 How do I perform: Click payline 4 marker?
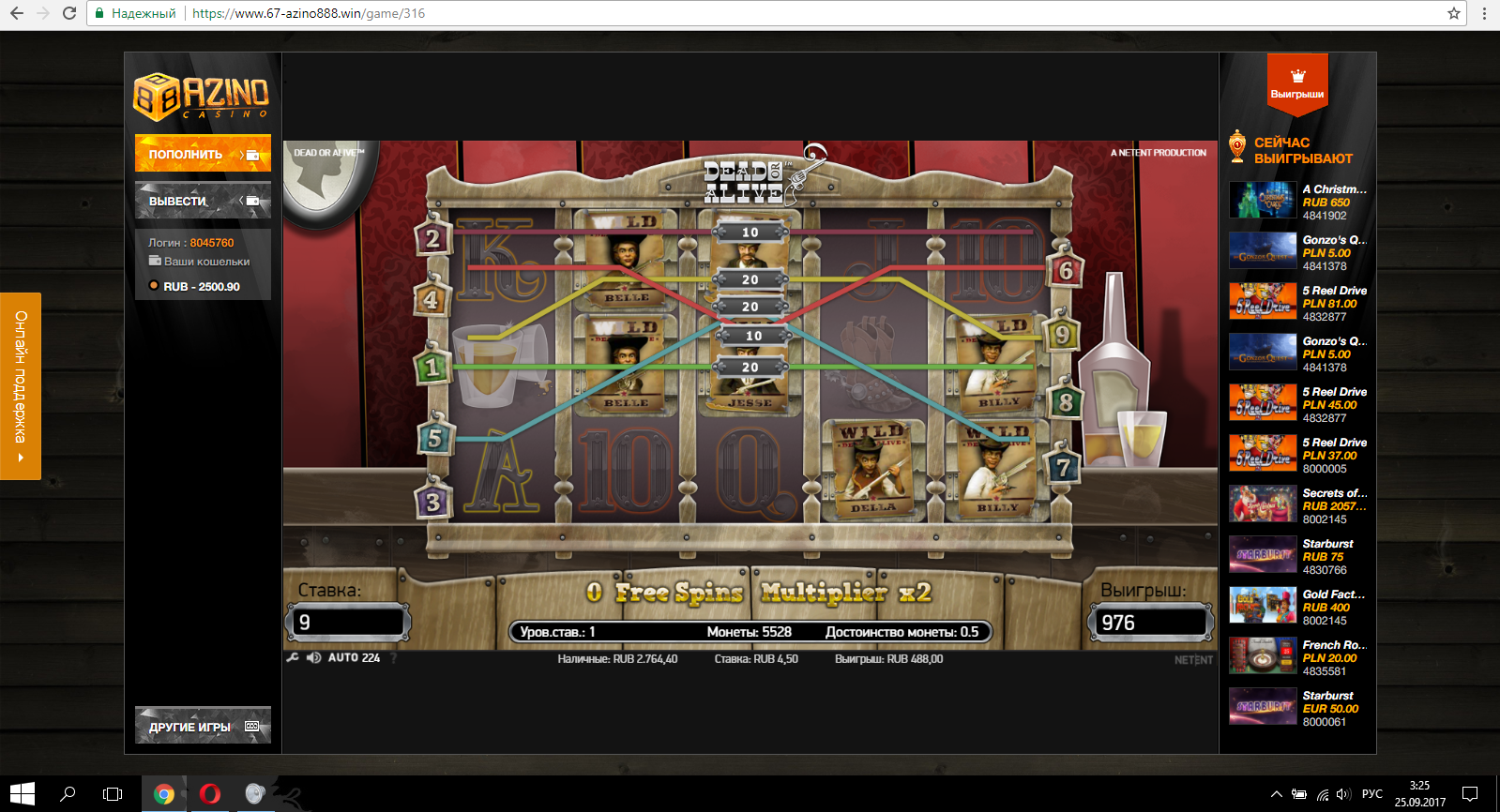(x=431, y=300)
